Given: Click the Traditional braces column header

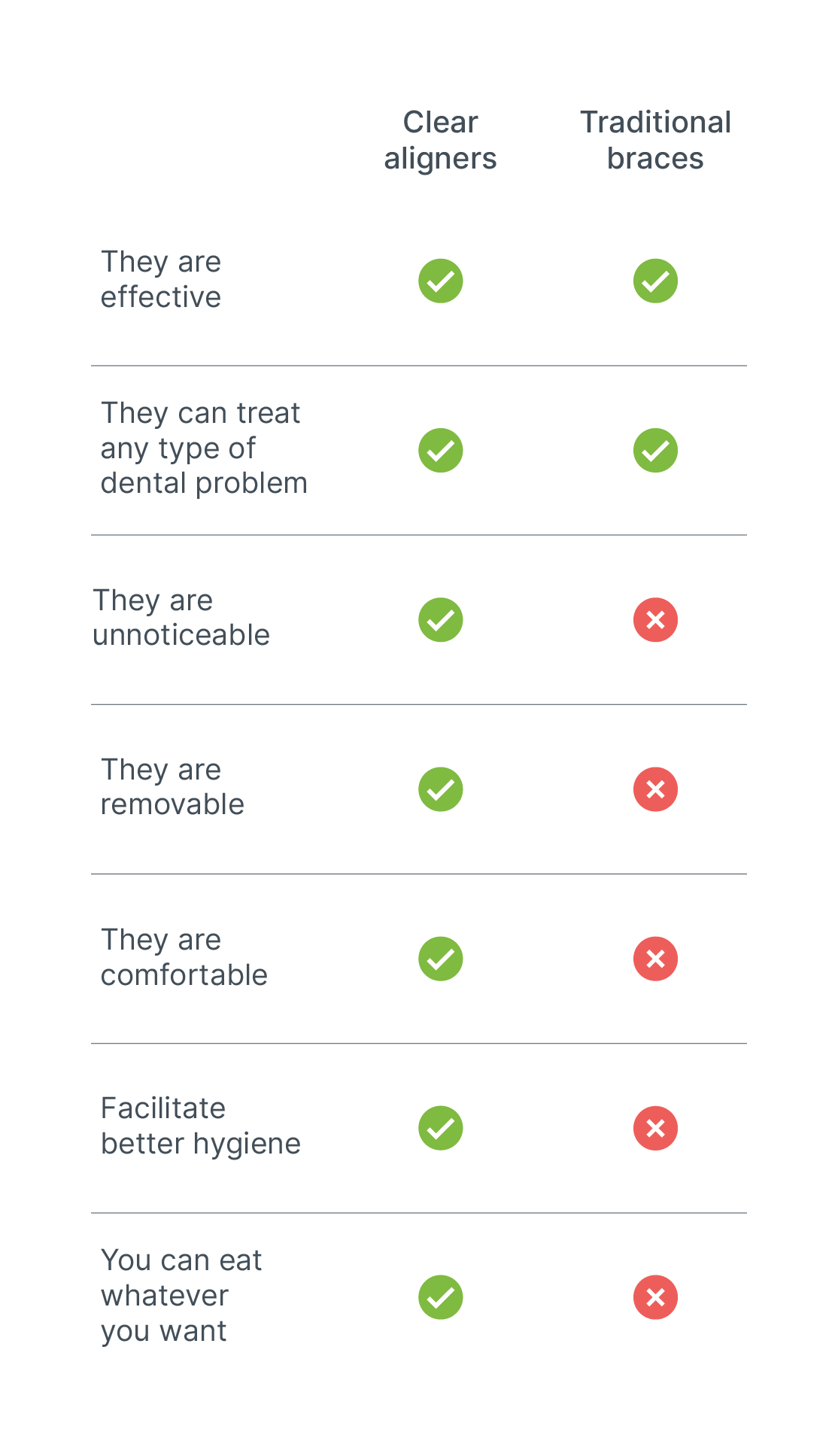Looking at the screenshot, I should click(x=655, y=140).
